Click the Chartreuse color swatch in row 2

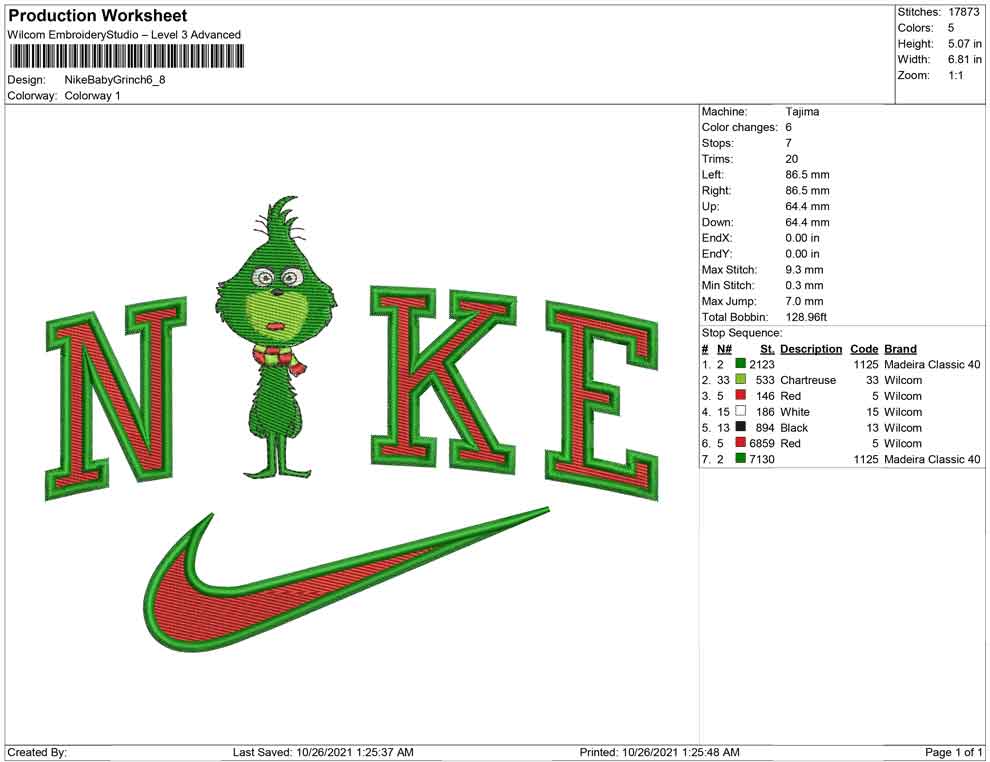point(741,379)
